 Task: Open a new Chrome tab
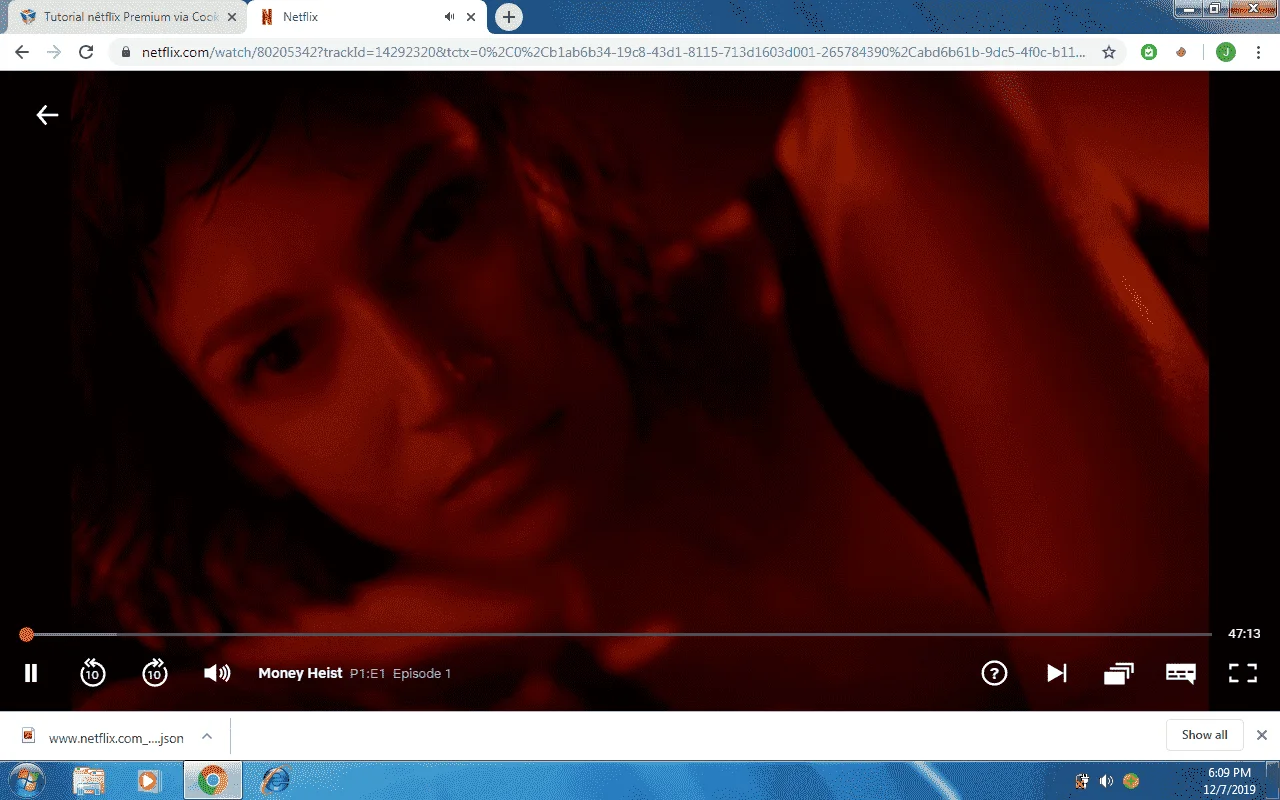point(509,17)
